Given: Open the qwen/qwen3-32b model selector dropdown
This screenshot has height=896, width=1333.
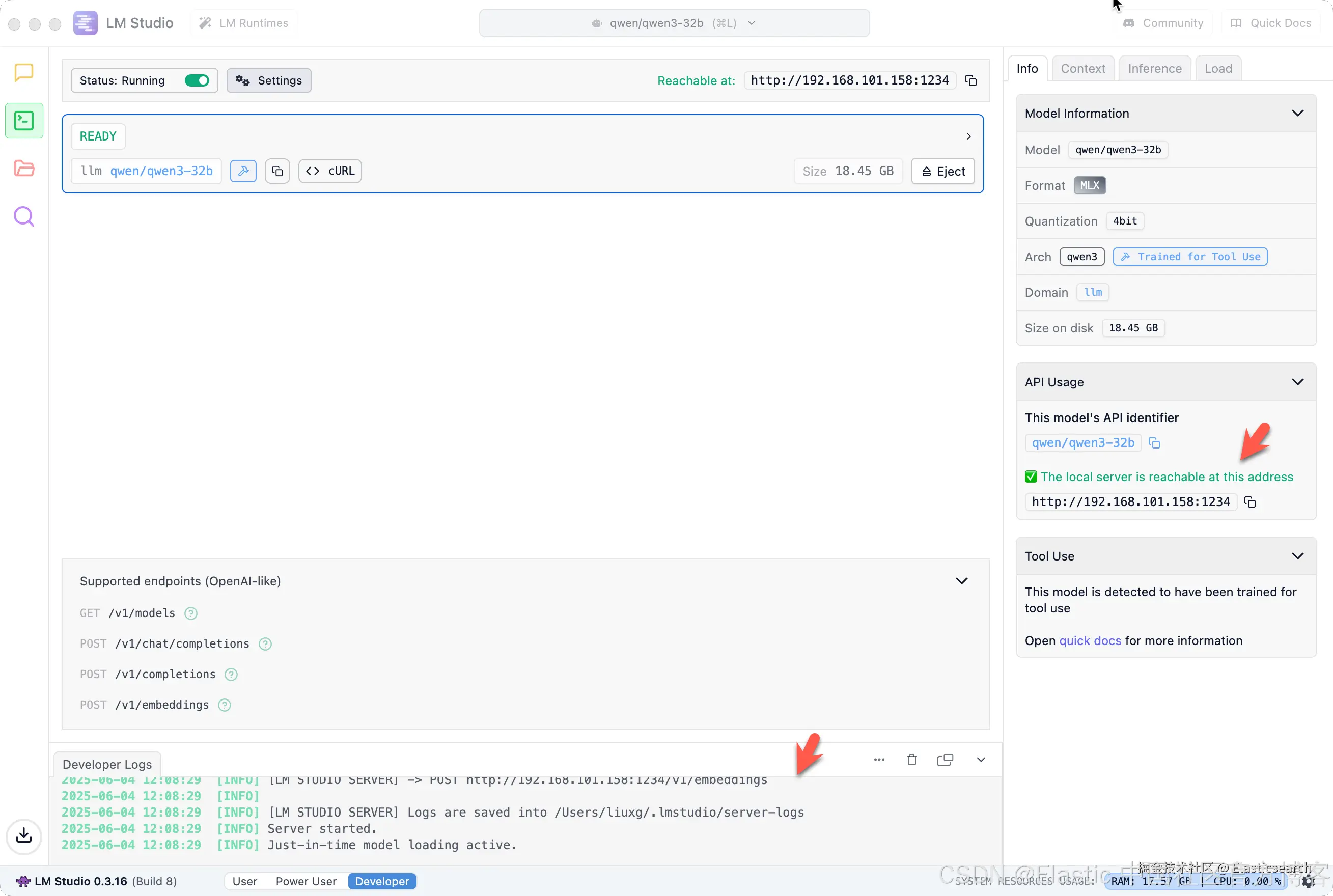Looking at the screenshot, I should pyautogui.click(x=674, y=23).
